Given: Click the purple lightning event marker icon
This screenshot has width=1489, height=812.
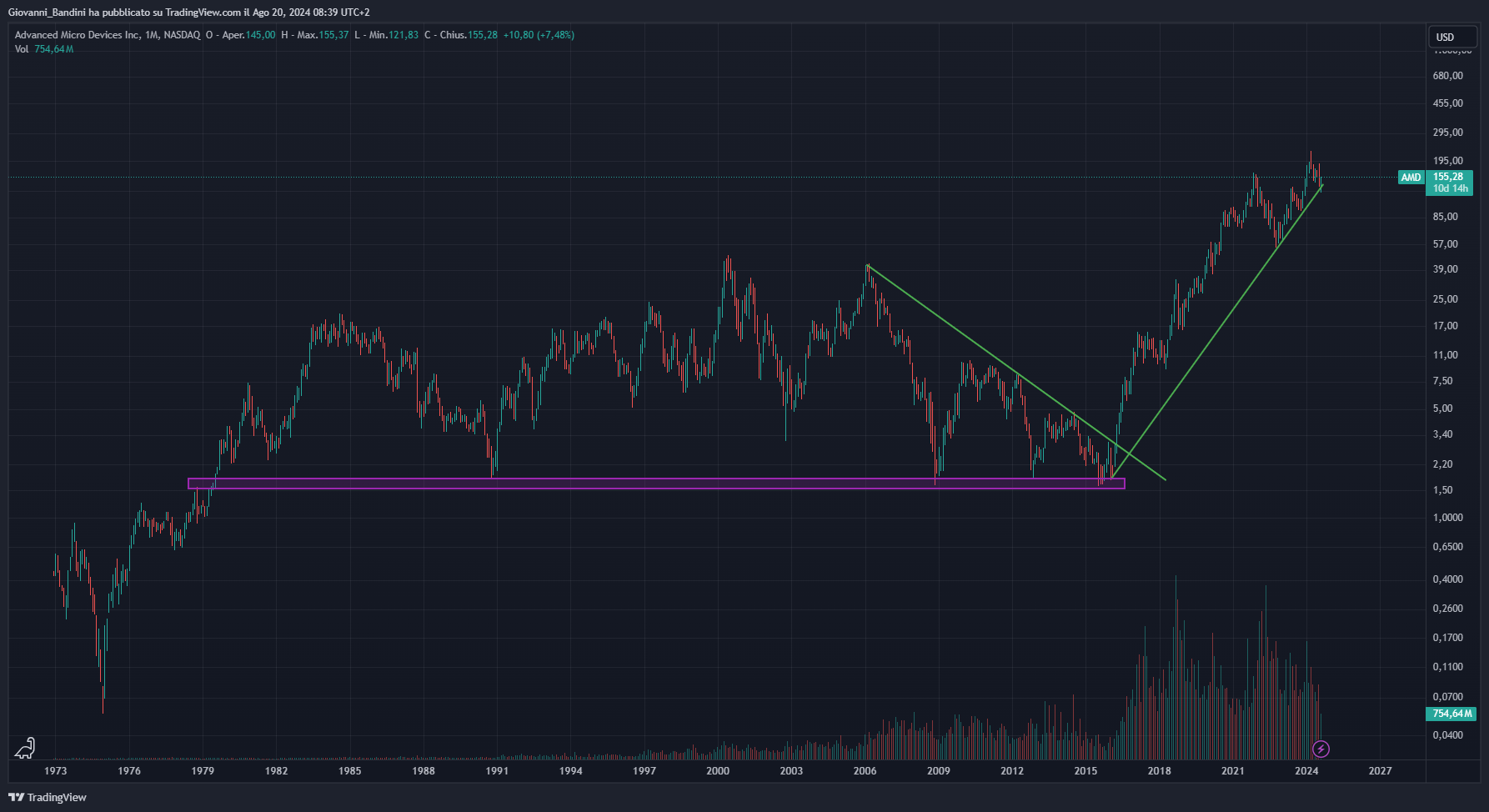Looking at the screenshot, I should click(x=1321, y=749).
